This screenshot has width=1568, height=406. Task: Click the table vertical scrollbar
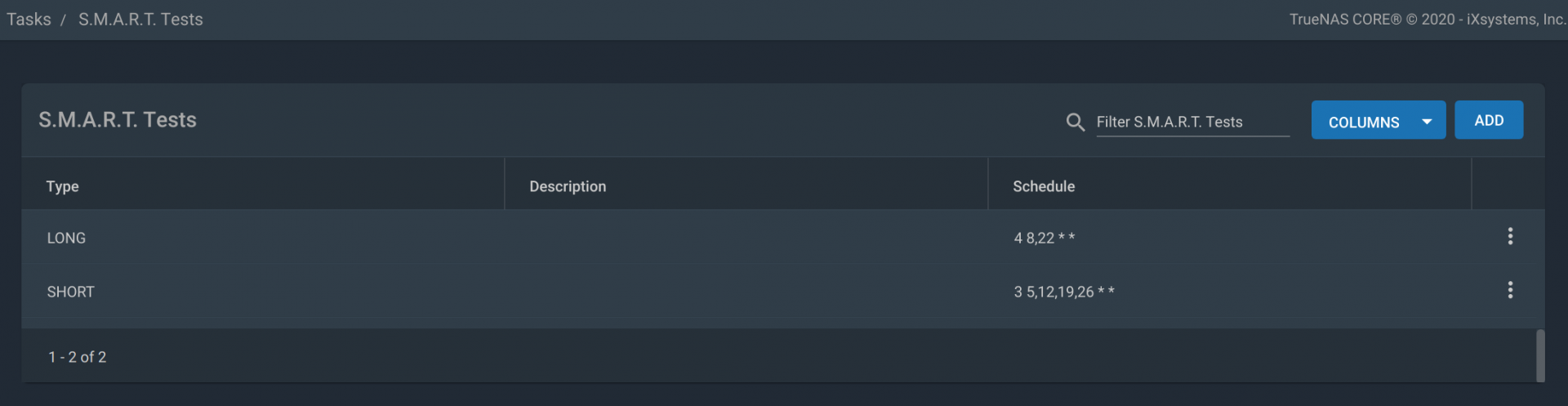click(x=1540, y=355)
